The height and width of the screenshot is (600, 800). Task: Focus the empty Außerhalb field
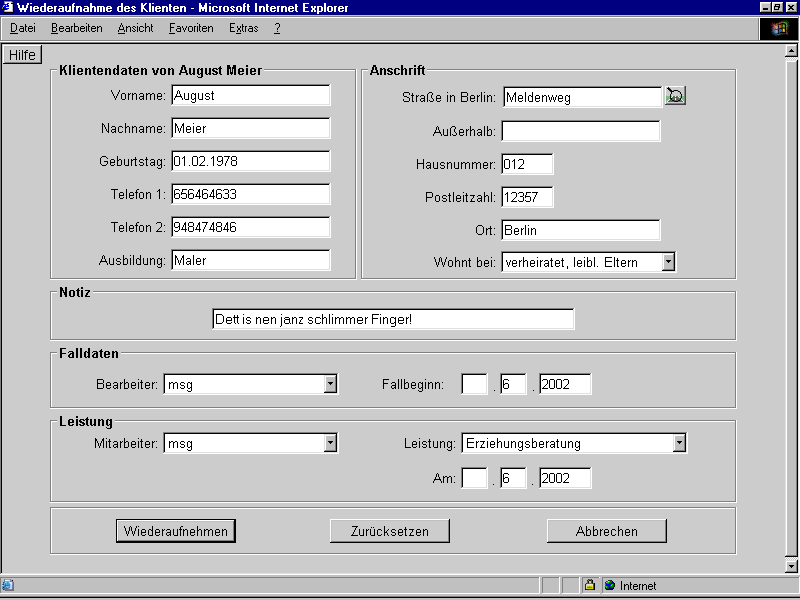click(x=580, y=131)
